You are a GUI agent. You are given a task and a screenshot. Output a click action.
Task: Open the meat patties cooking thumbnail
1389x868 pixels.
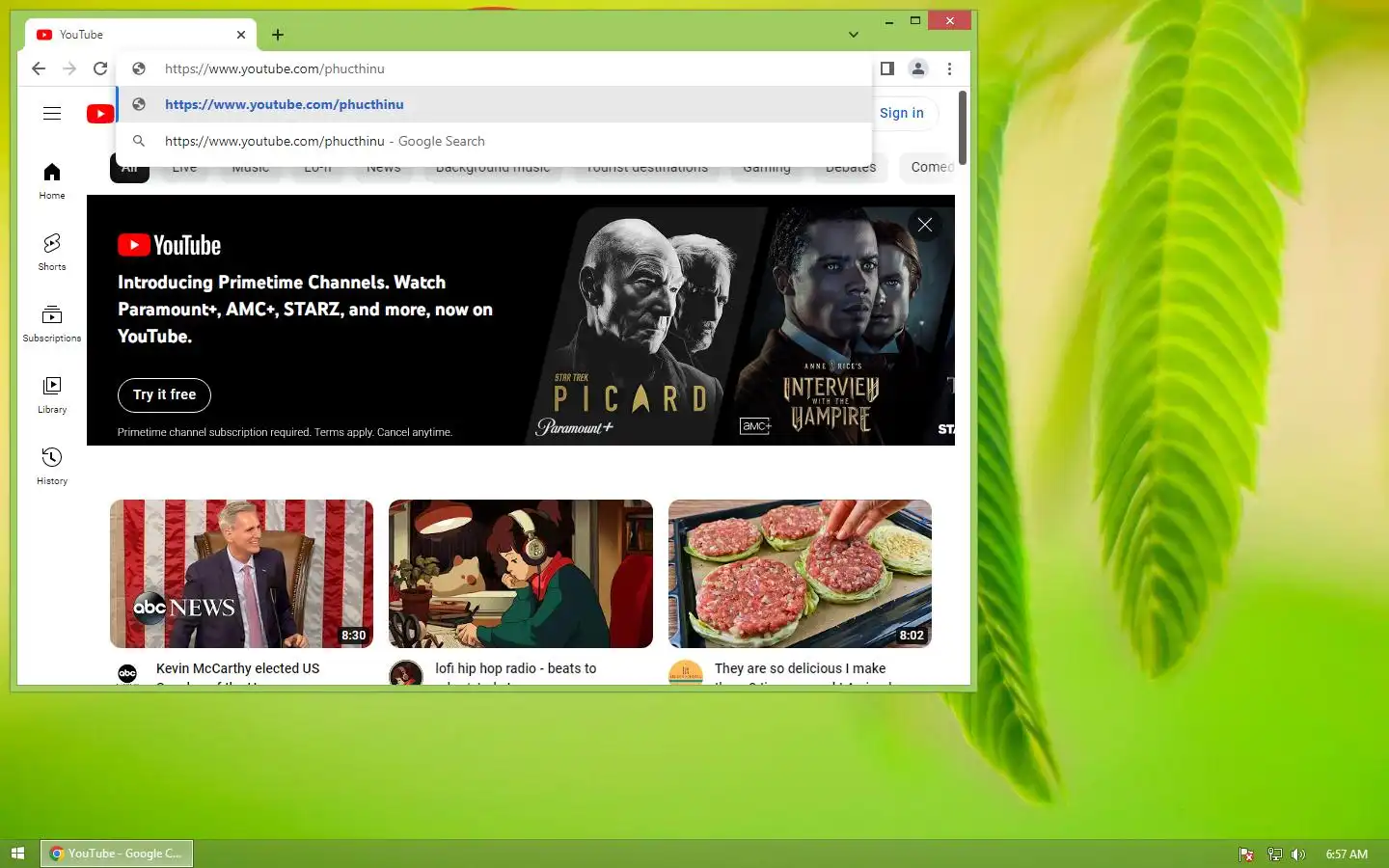[800, 574]
